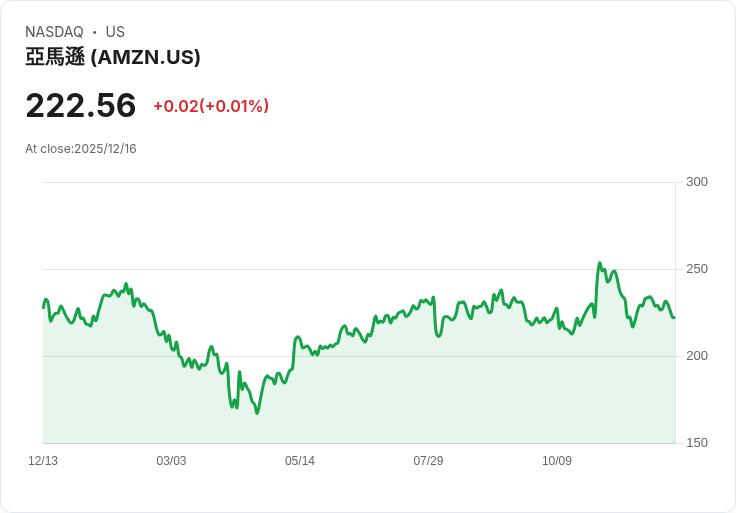The height and width of the screenshot is (513, 736).
Task: Open the 亞馬遜 (AMZN.US) stock title
Action: coord(113,57)
